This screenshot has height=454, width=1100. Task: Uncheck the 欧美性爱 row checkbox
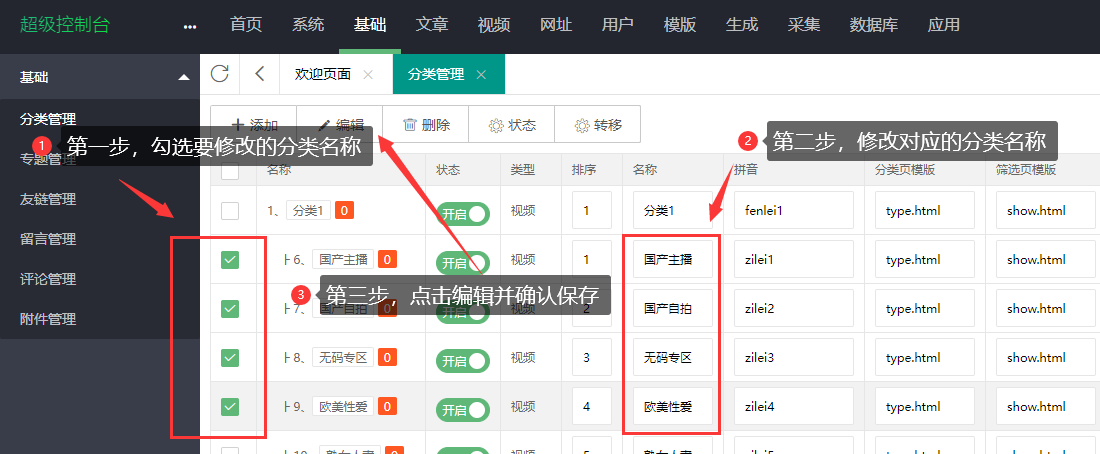click(230, 407)
